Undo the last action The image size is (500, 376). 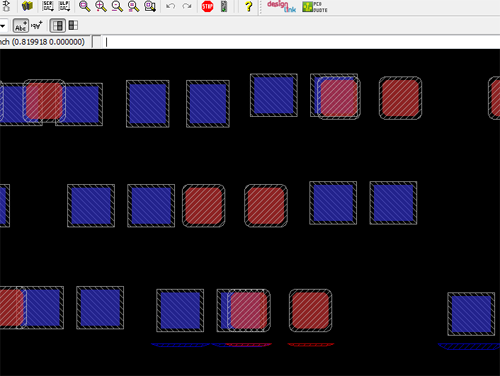(170, 6)
